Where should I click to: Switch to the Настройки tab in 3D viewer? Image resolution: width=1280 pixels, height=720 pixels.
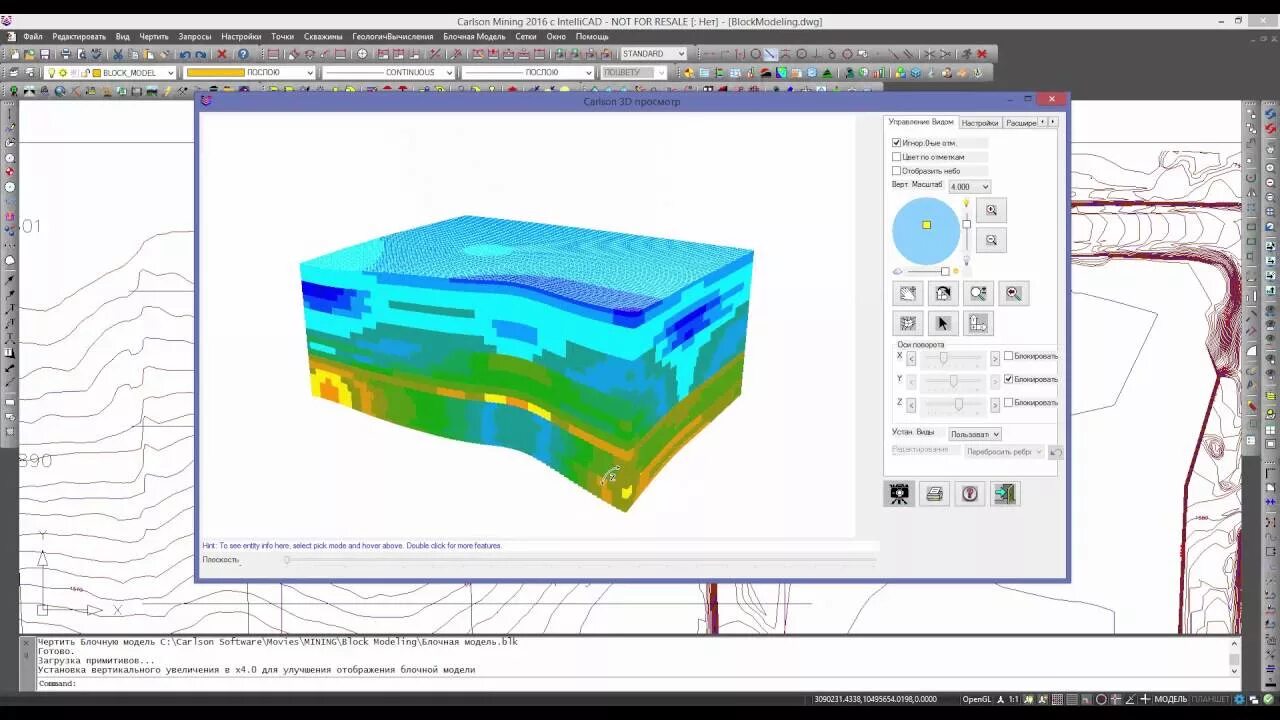980,123
